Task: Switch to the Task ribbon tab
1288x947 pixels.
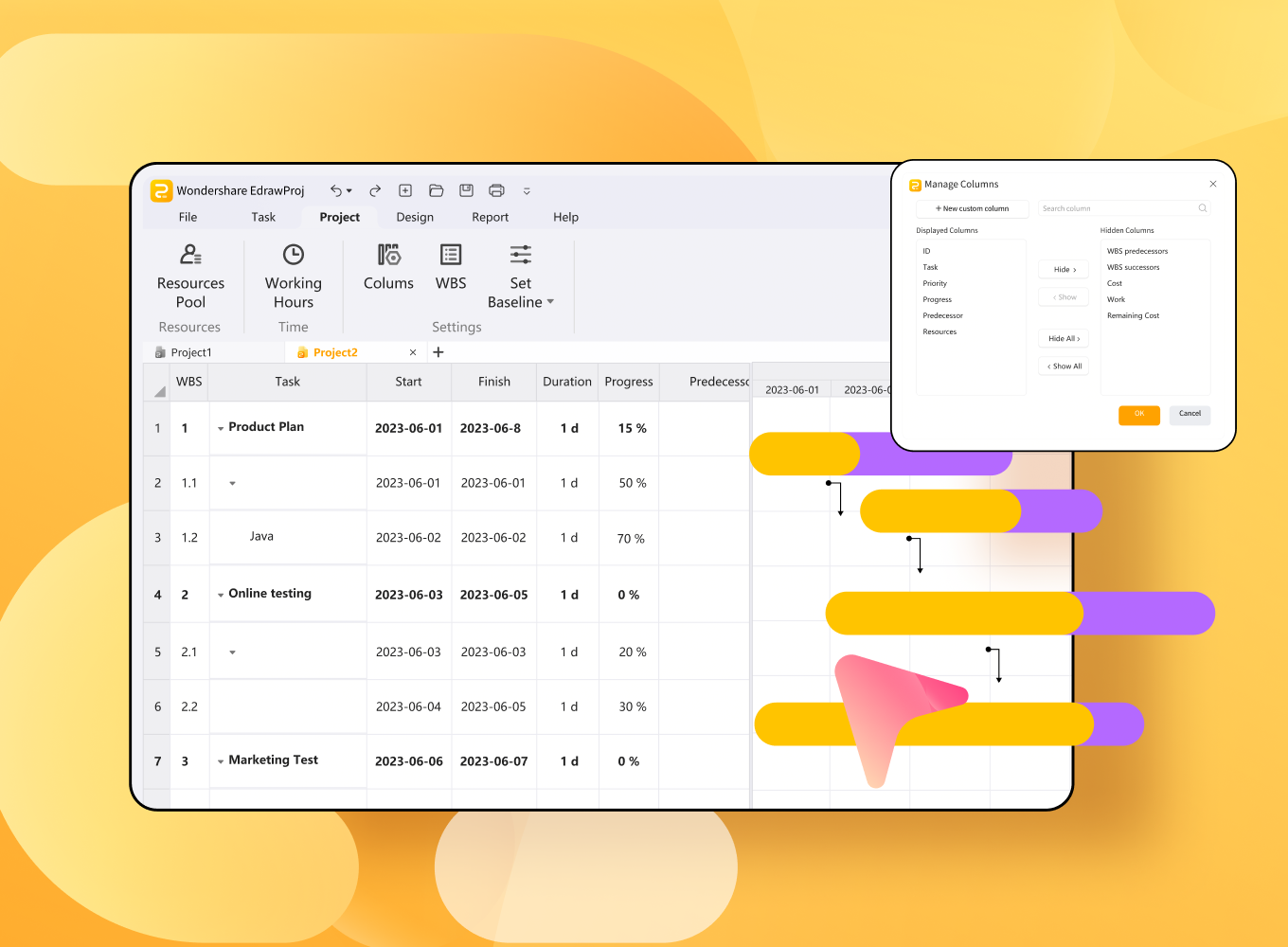Action: point(263,217)
